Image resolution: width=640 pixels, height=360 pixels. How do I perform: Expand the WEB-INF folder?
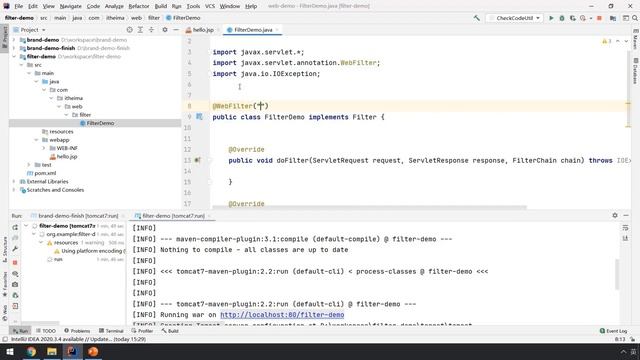coord(44,148)
